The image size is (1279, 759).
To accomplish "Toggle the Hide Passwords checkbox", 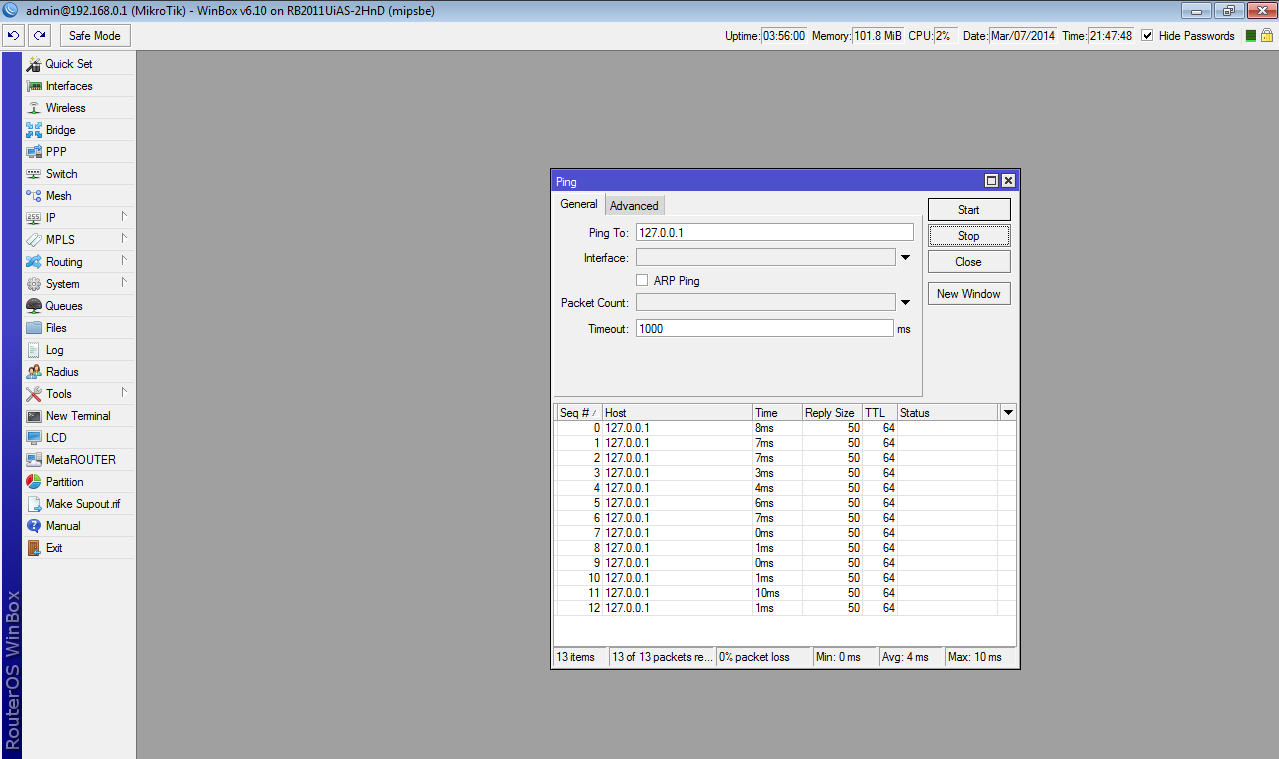I will pos(1146,36).
